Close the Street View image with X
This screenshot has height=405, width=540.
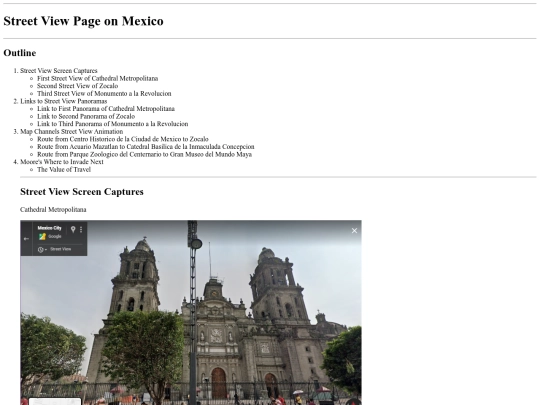point(354,231)
